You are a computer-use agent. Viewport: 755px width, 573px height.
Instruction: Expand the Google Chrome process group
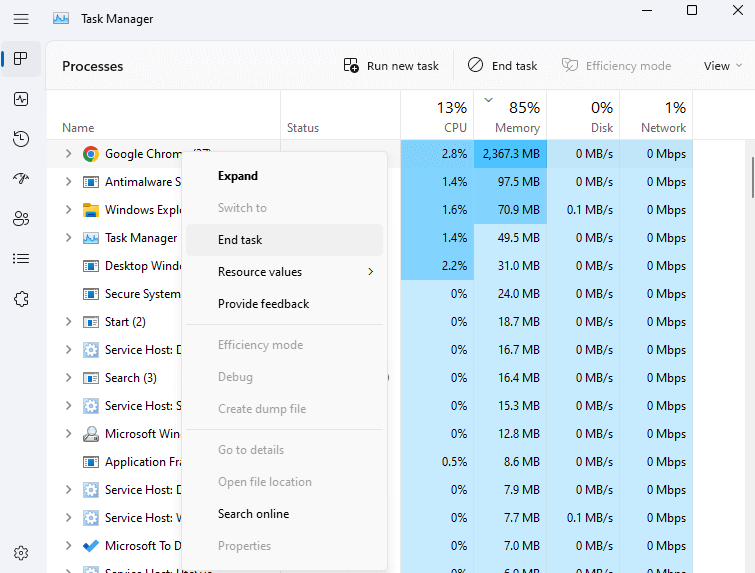coord(68,154)
